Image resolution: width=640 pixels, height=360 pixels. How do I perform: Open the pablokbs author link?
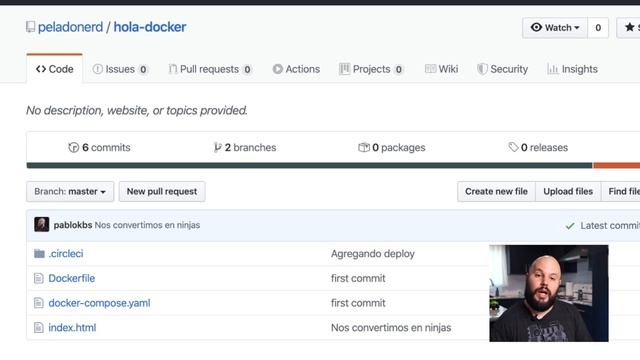coord(73,225)
